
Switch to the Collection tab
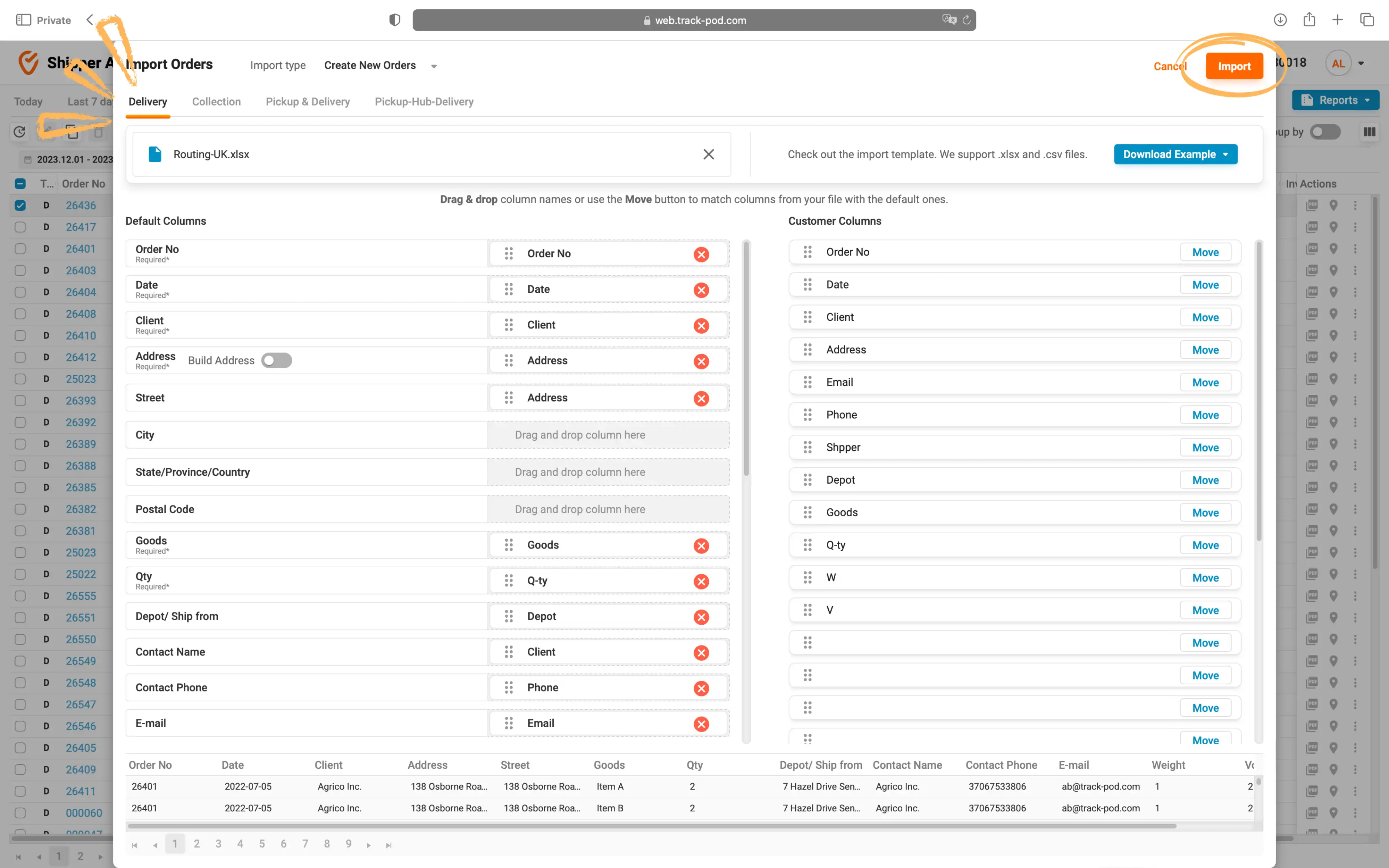pos(216,101)
